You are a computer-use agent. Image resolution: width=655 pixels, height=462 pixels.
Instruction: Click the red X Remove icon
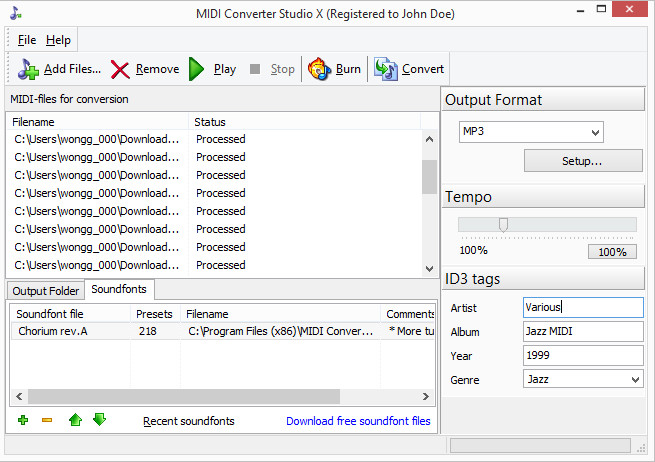[x=120, y=69]
